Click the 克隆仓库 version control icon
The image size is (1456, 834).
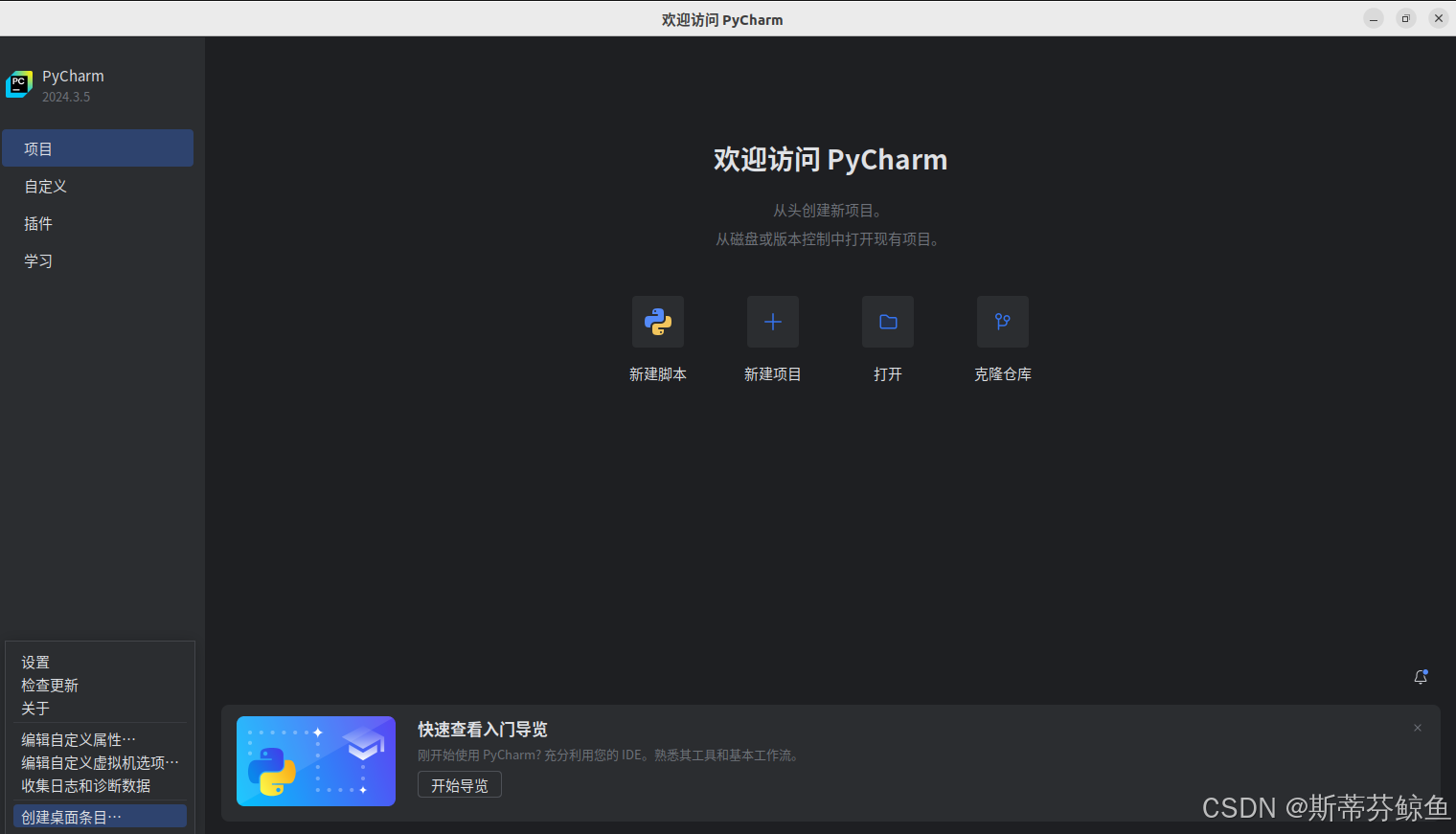click(1003, 322)
